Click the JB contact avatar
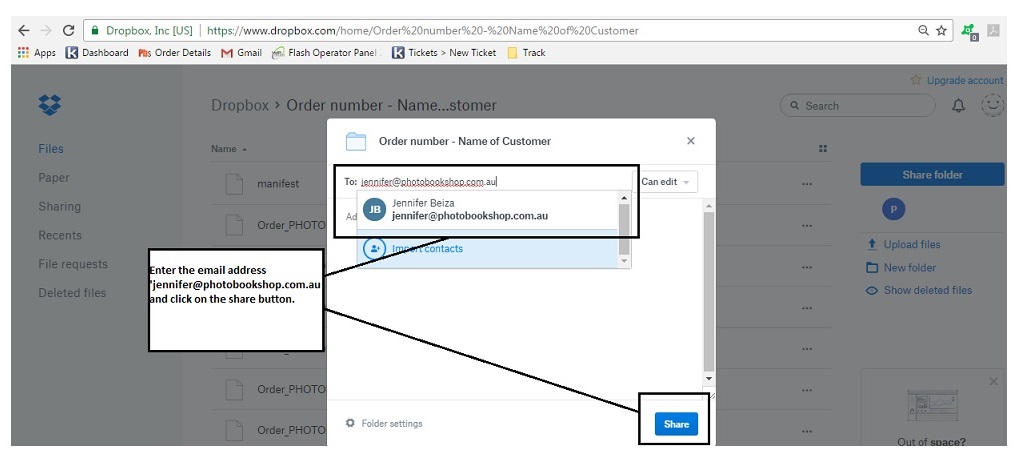Image resolution: width=1015 pixels, height=450 pixels. (374, 210)
